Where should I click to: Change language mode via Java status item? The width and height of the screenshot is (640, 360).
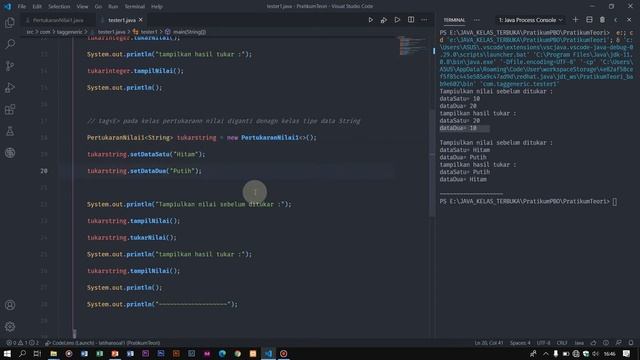click(x=579, y=343)
